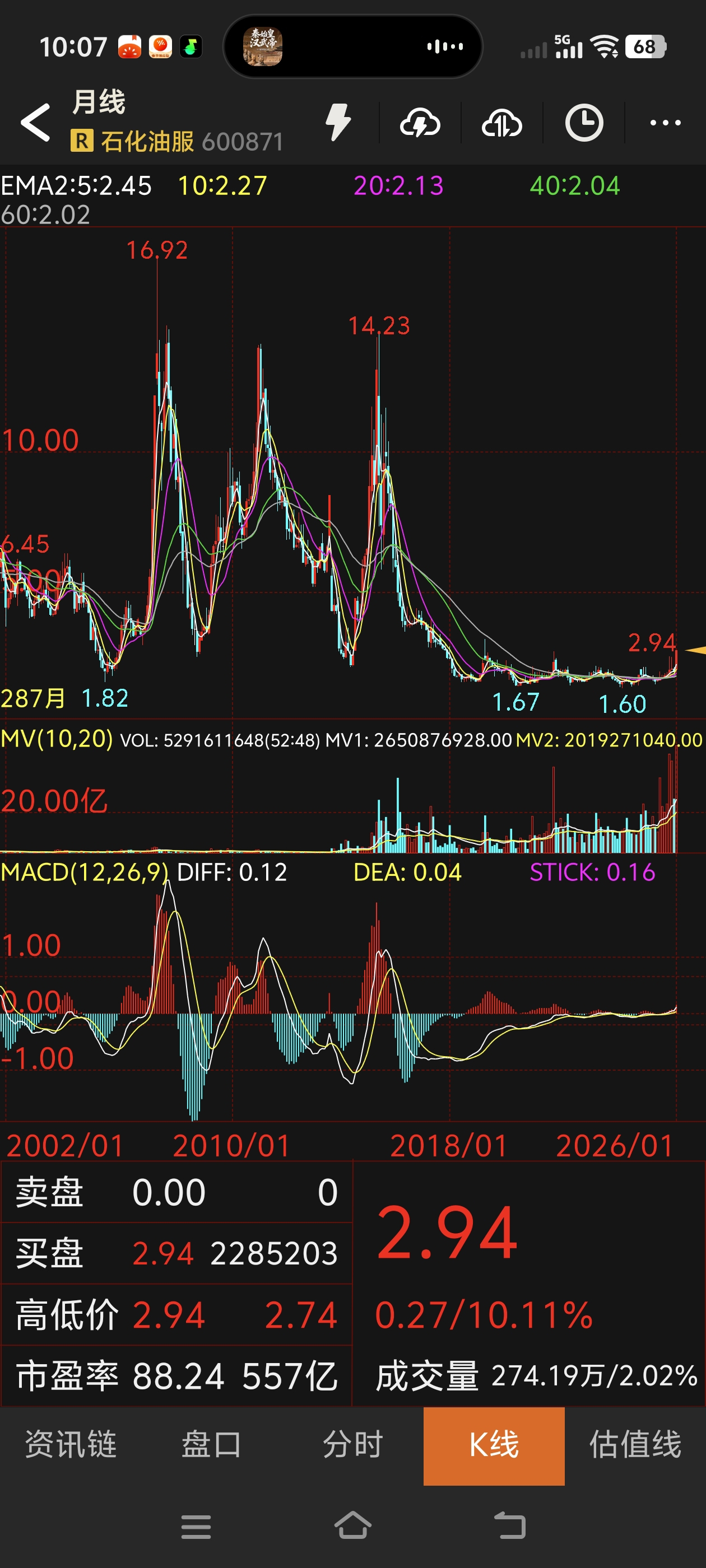Tap the lightning bolt quick-trade icon
Image resolution: width=706 pixels, height=1568 pixels.
tap(338, 122)
